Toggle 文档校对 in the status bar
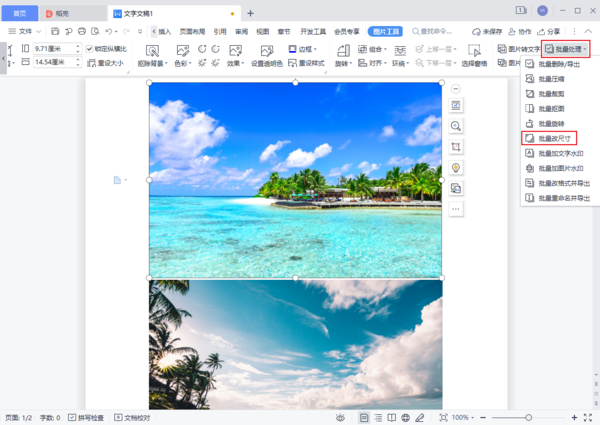This screenshot has height=425, width=600. [132, 417]
